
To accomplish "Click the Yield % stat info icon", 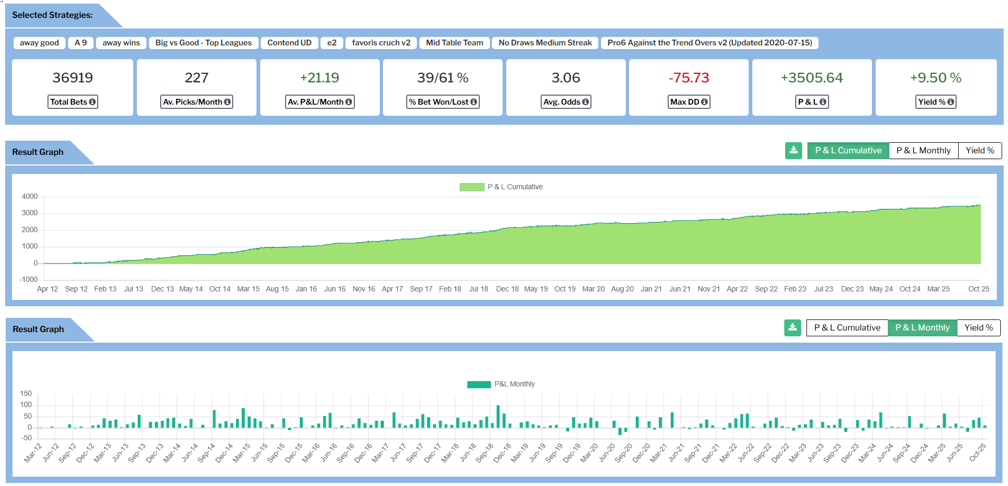I will point(950,102).
